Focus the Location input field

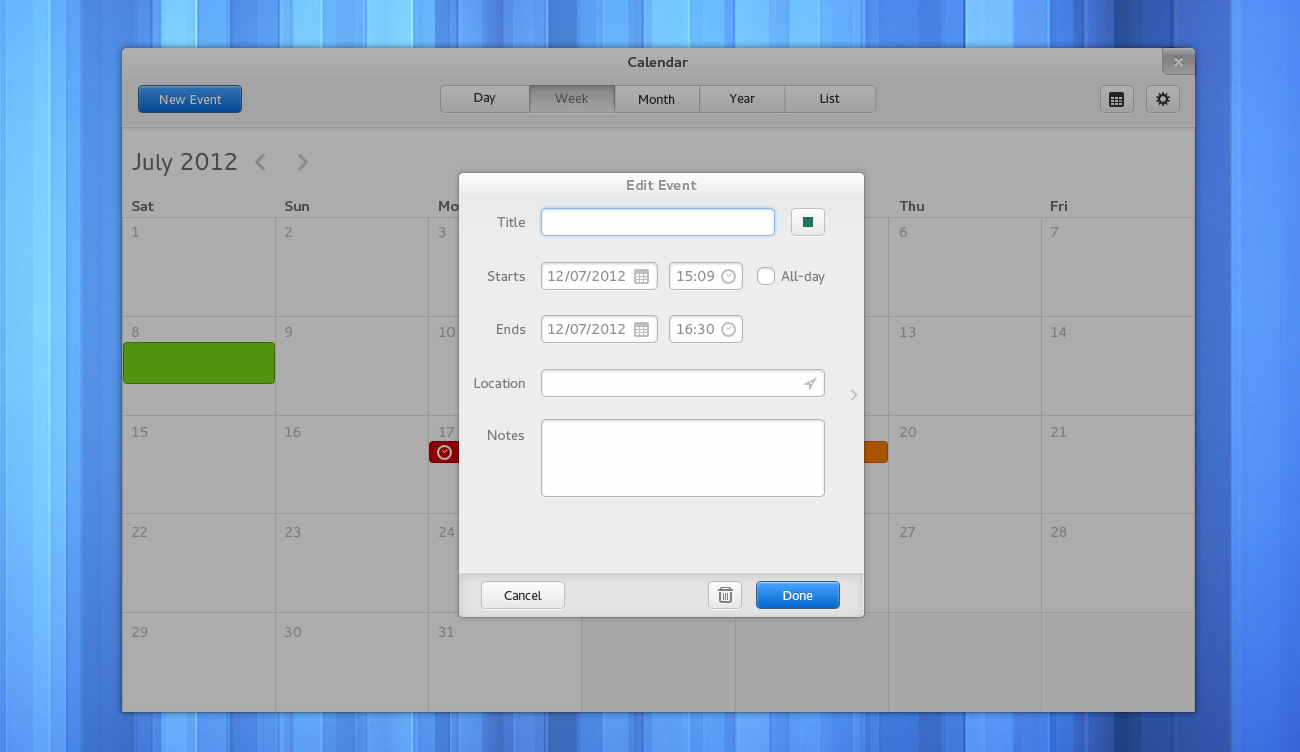(x=683, y=383)
